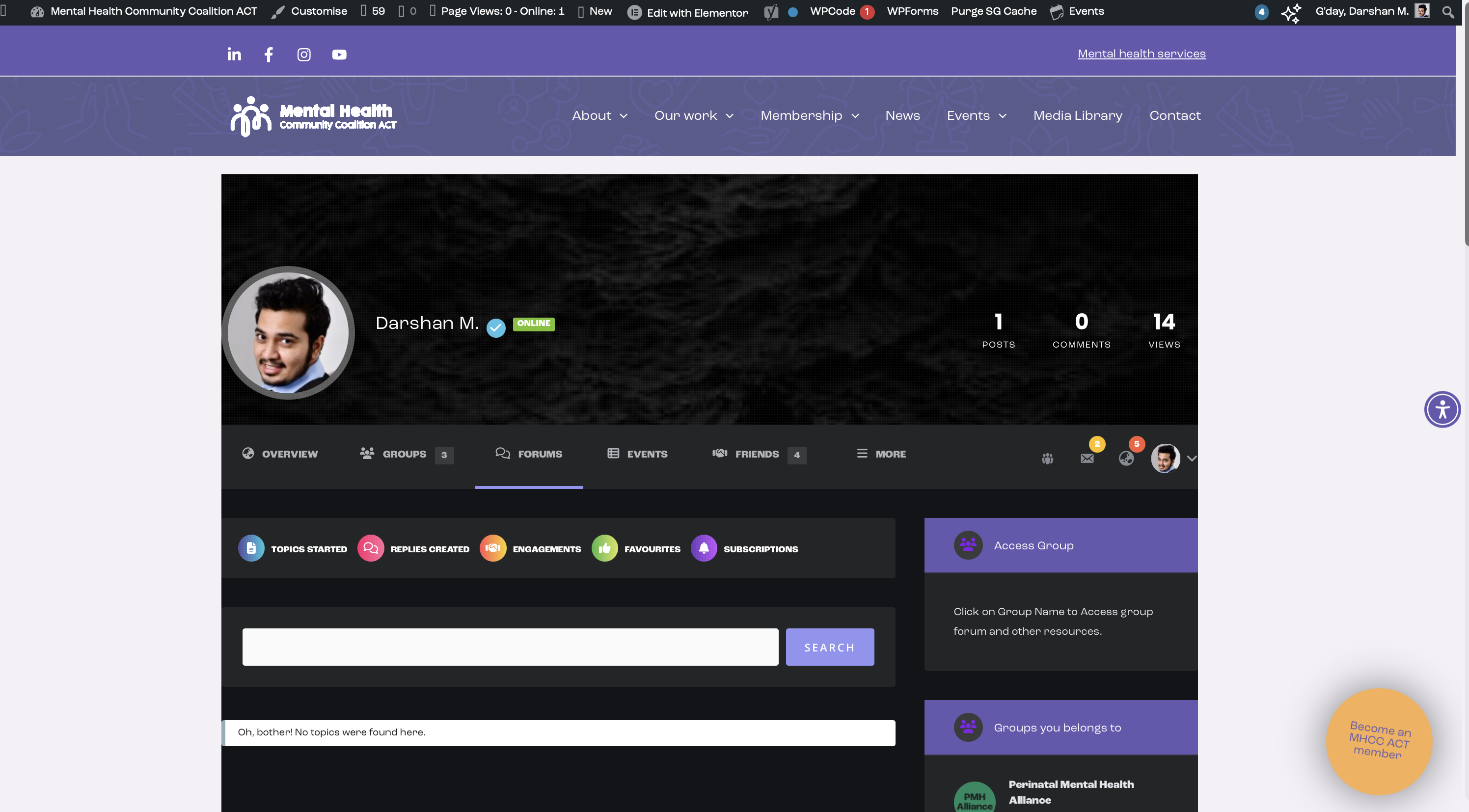Open the Instagram social icon
Image resolution: width=1469 pixels, height=812 pixels.
[304, 54]
